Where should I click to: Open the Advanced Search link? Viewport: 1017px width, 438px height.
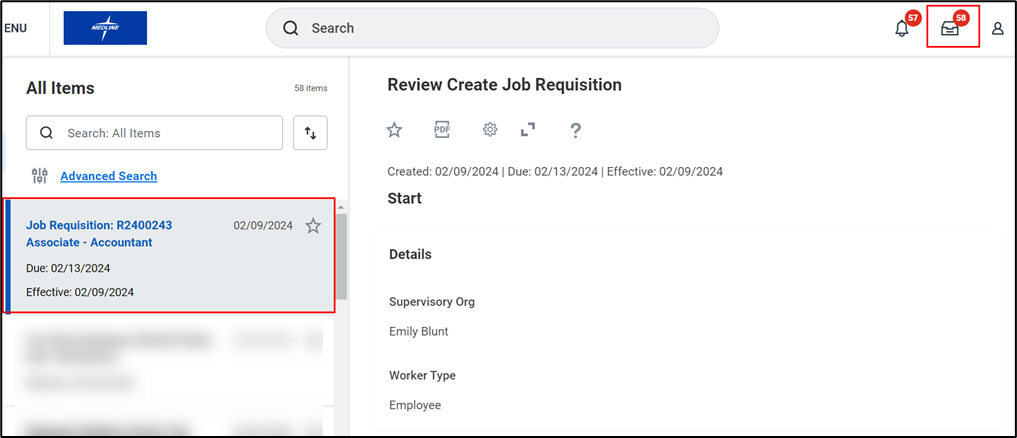[108, 176]
